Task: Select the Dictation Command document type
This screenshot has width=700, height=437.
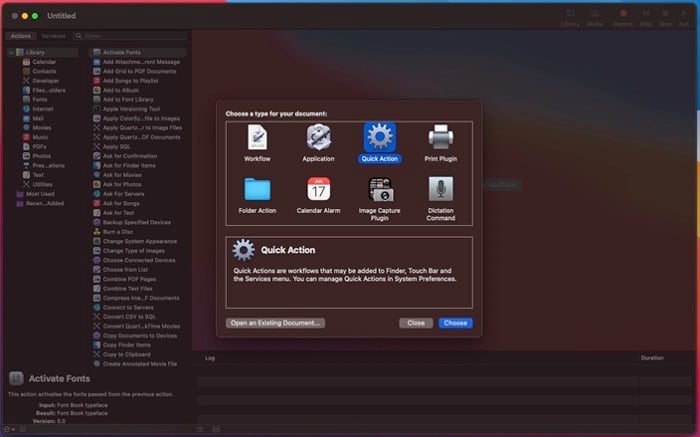Action: [x=441, y=199]
